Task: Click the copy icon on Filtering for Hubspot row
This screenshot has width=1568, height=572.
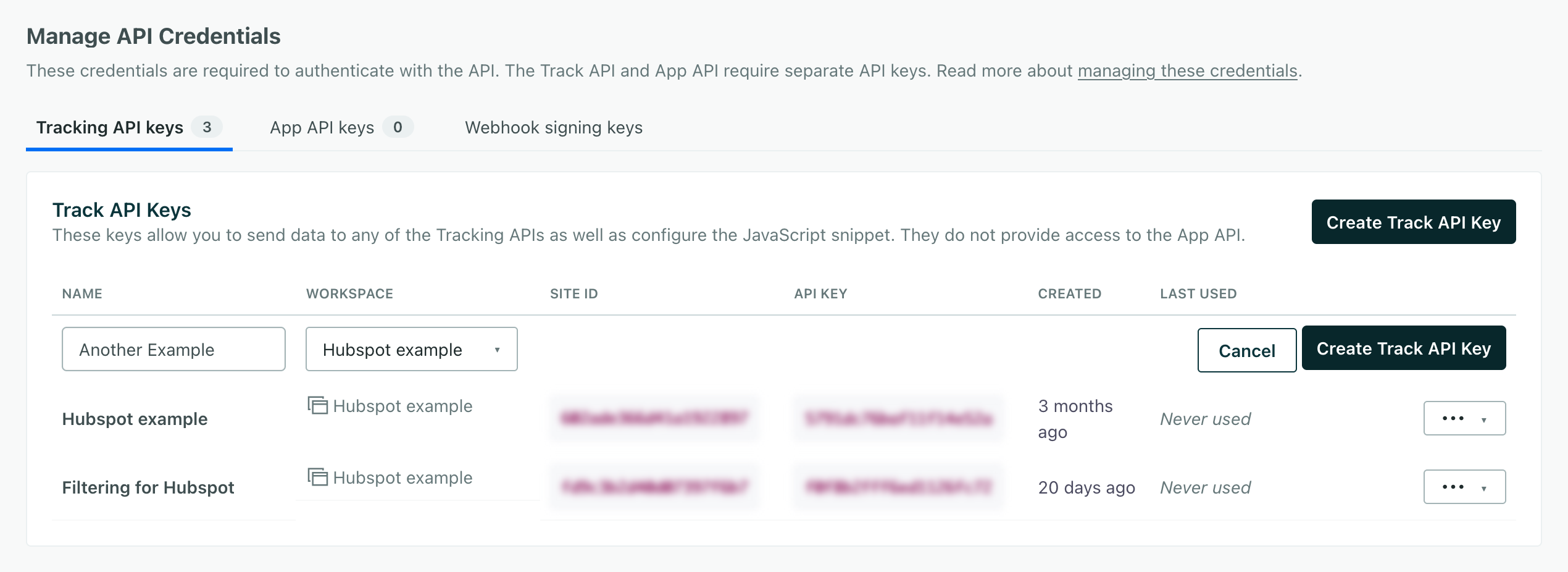Action: click(x=317, y=477)
